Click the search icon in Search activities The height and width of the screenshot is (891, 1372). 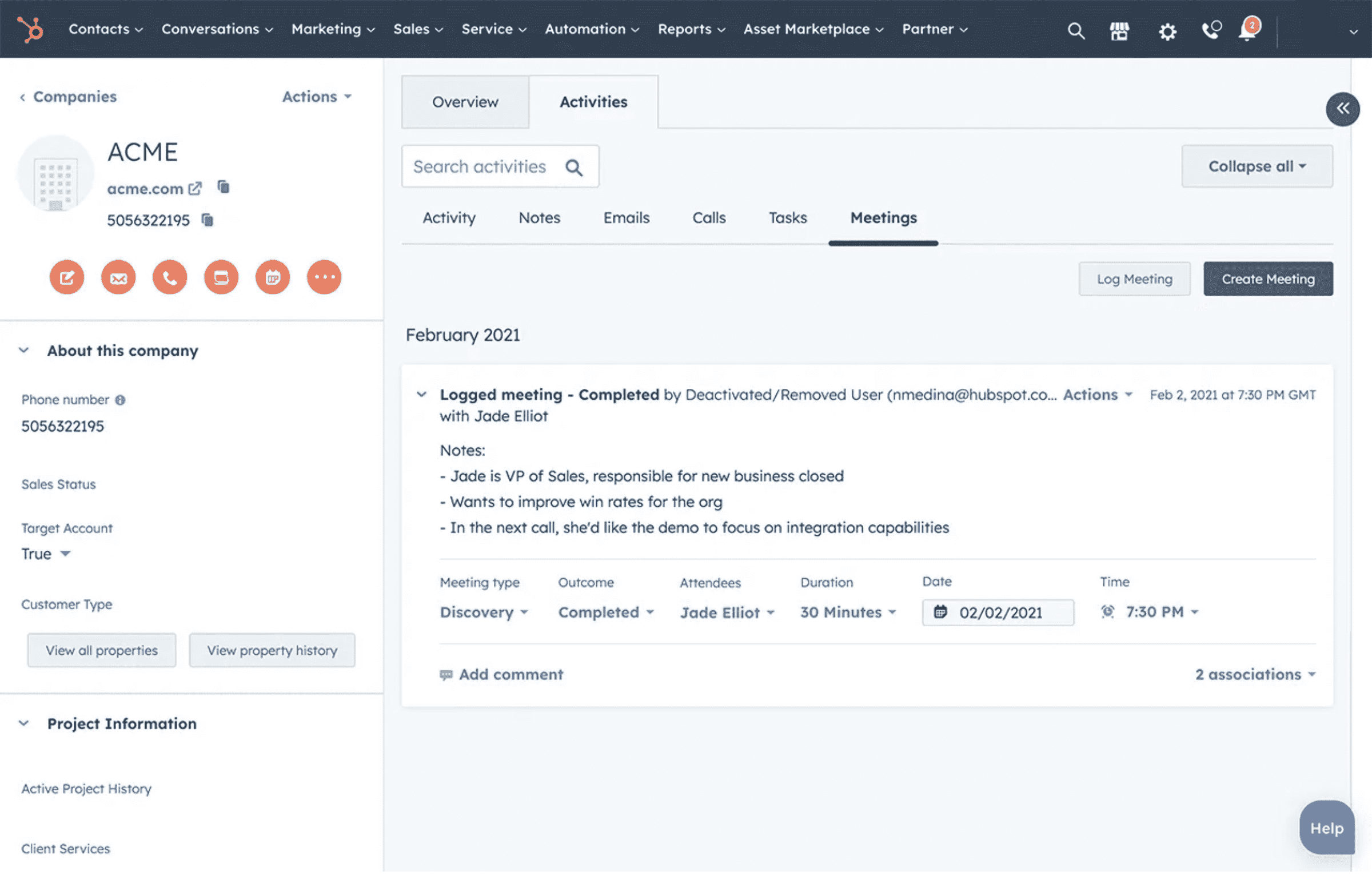573,167
